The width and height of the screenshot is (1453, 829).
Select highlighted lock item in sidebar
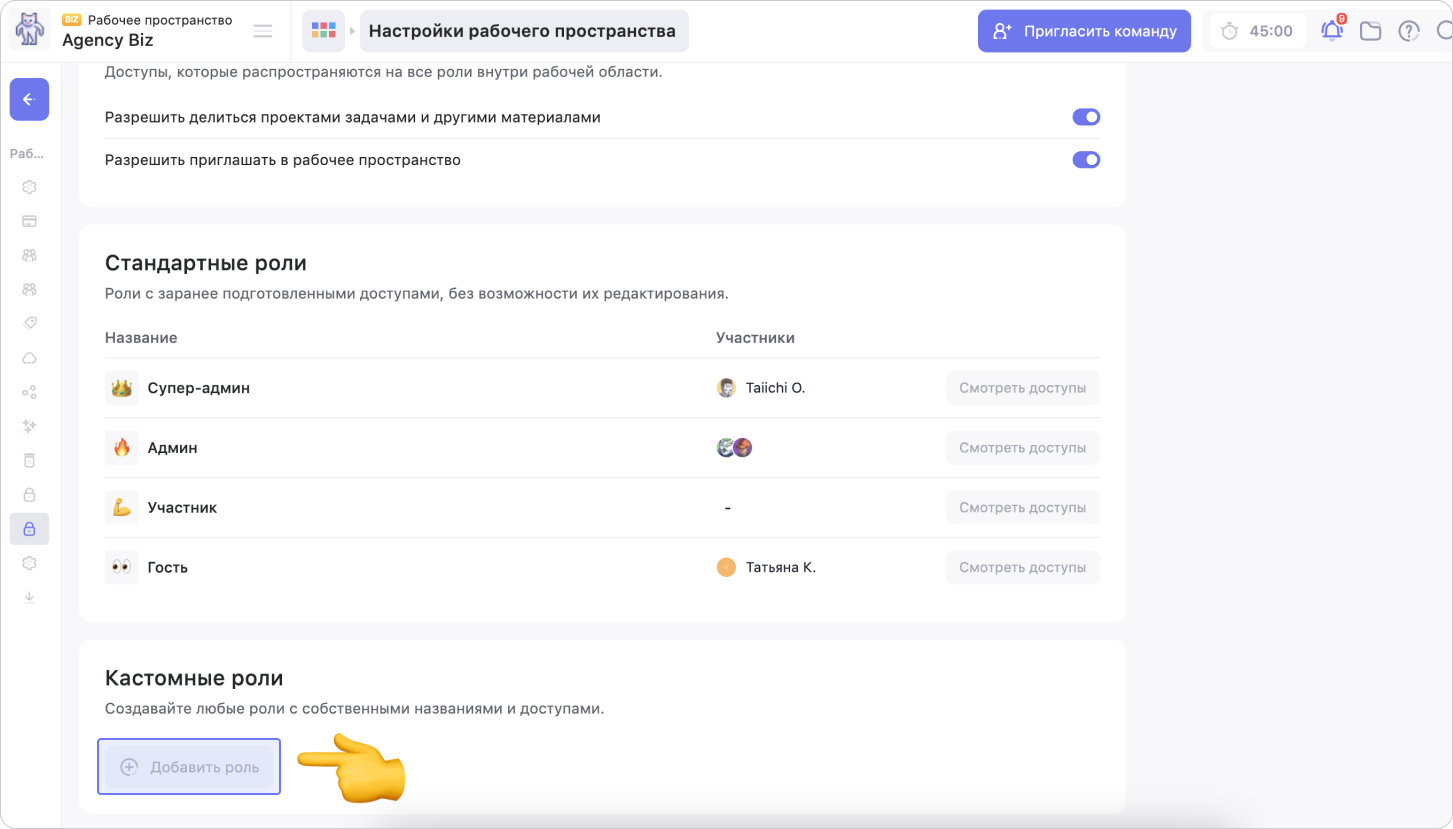(29, 529)
